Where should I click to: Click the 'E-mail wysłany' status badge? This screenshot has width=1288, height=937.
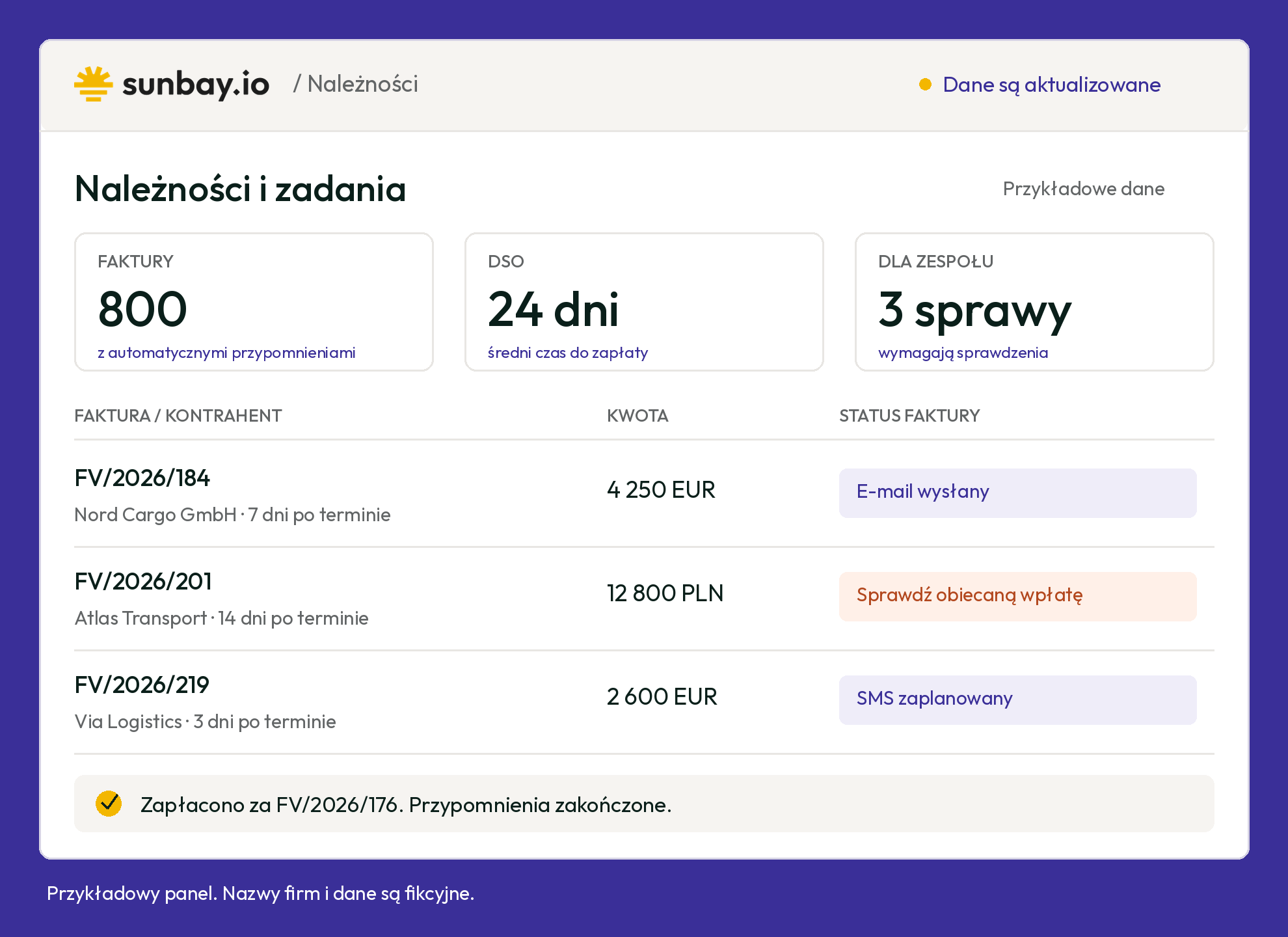coord(1017,493)
